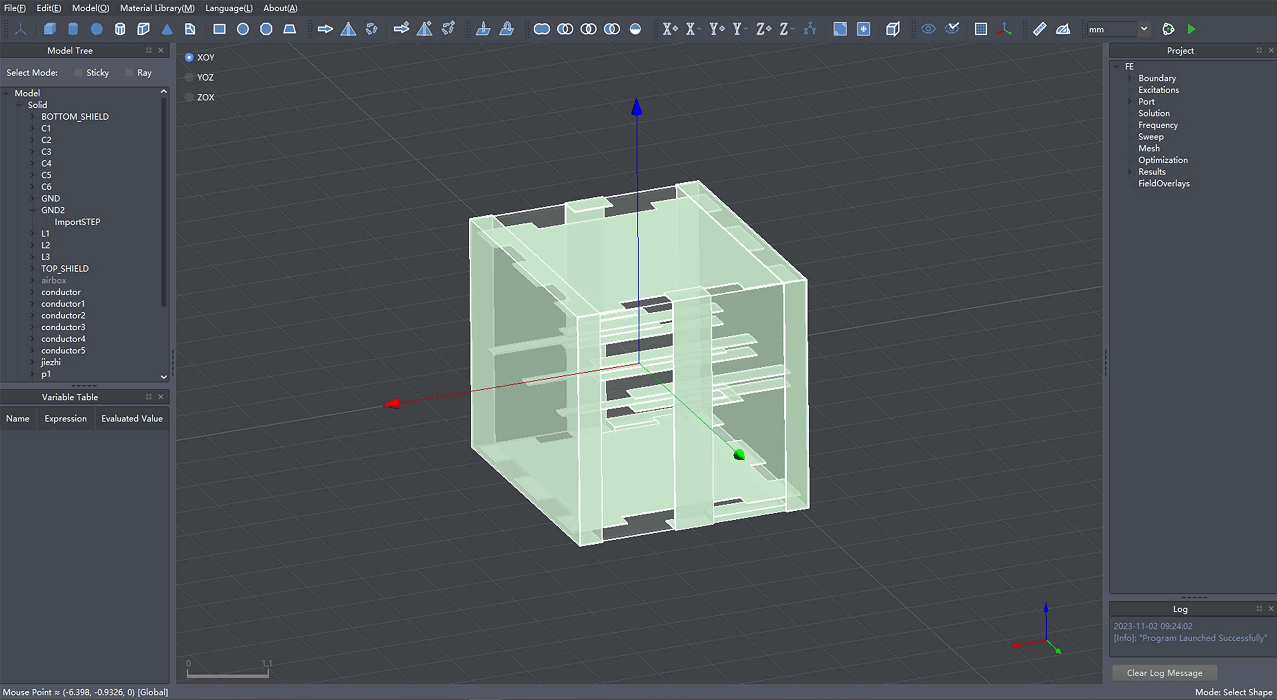Image resolution: width=1277 pixels, height=700 pixels.
Task: Expand the BOTTOM_SHIELD tree node
Action: tap(32, 117)
